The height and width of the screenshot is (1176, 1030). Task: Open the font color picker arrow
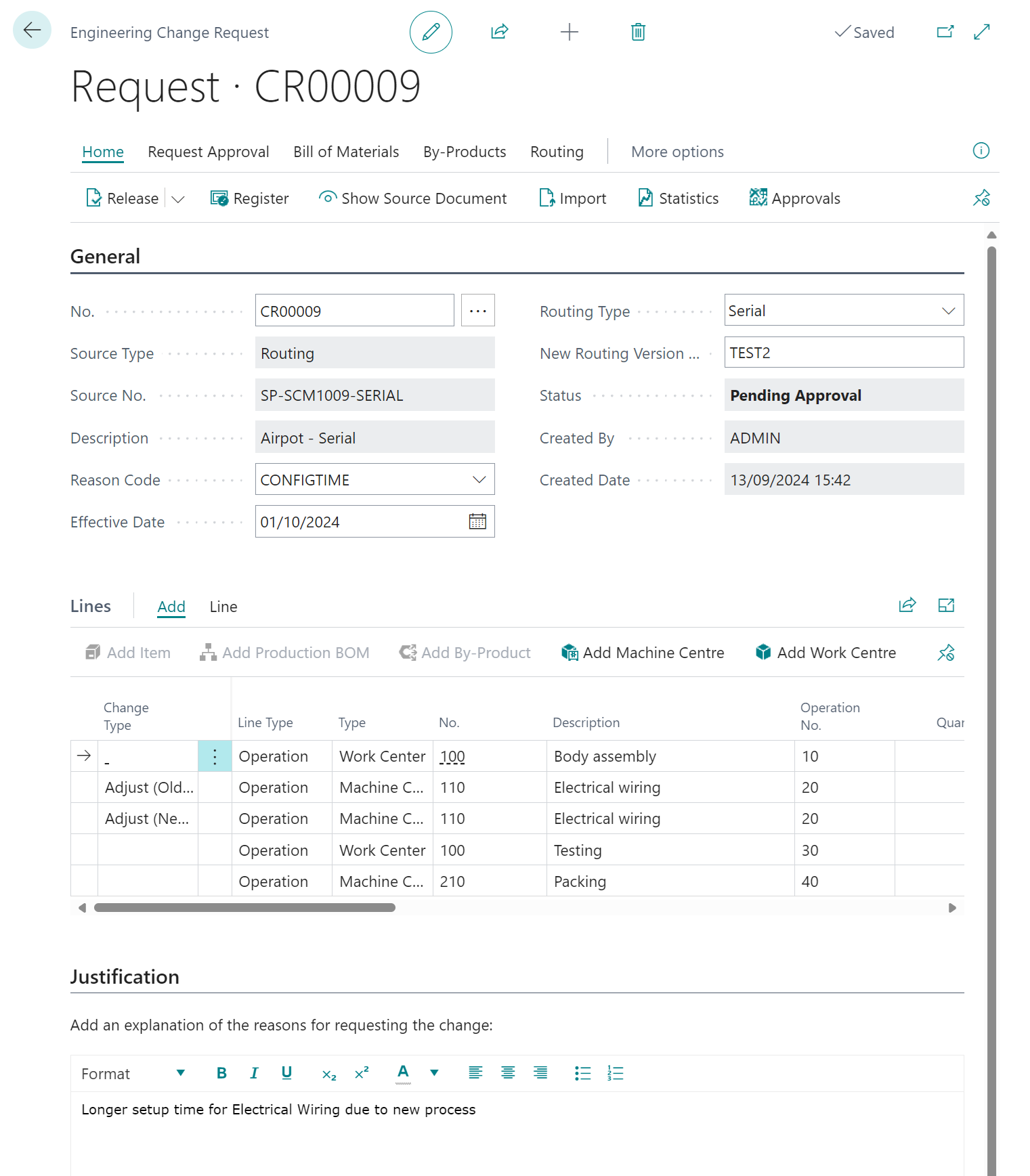434,1073
